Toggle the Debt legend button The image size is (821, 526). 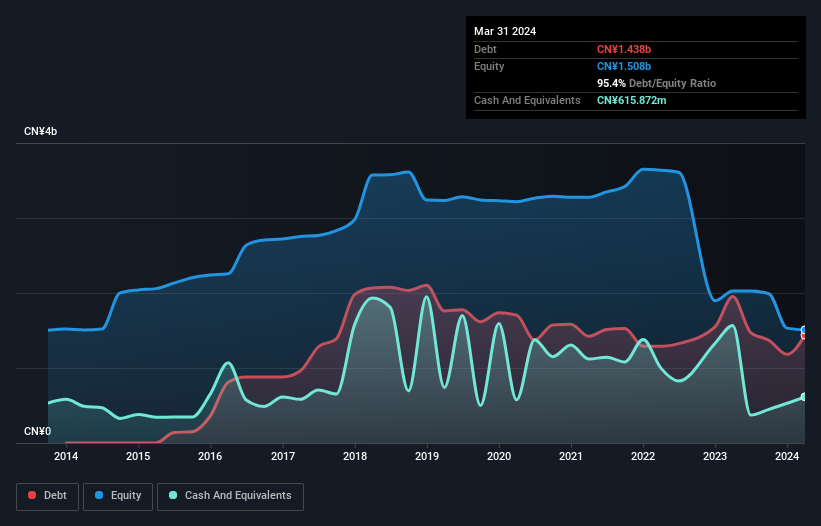[x=48, y=496]
